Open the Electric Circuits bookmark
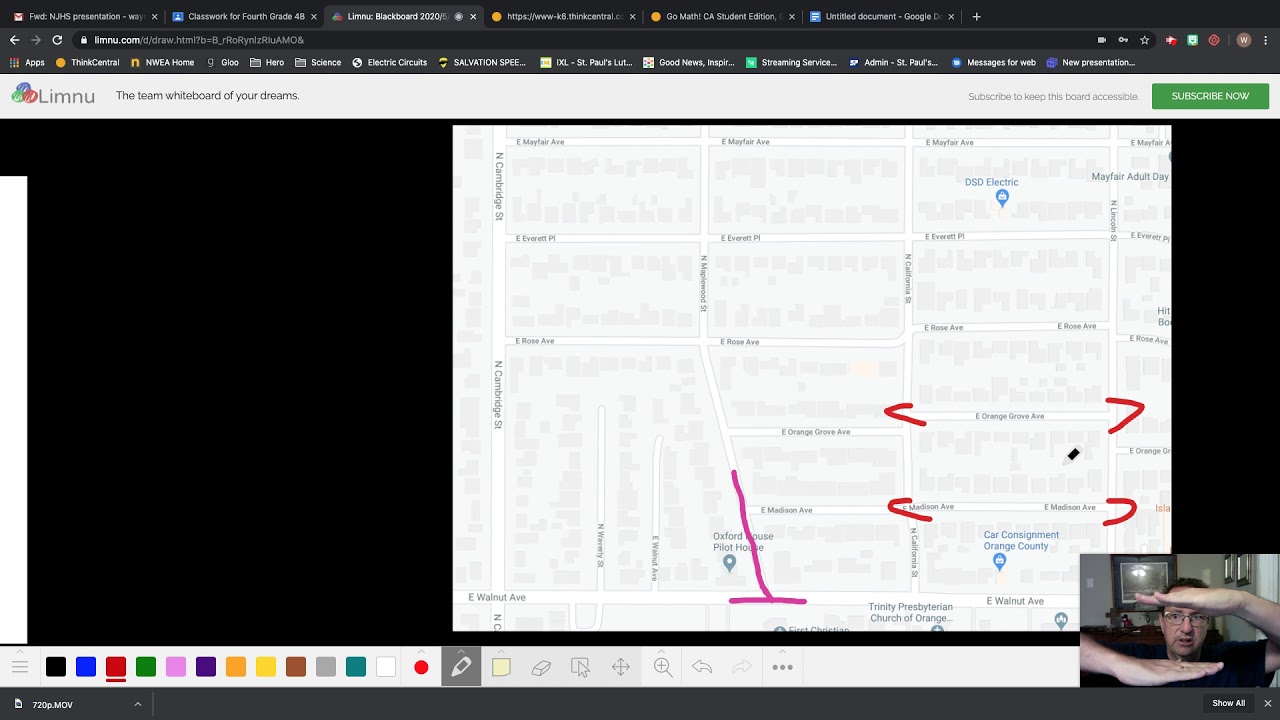 coord(389,62)
